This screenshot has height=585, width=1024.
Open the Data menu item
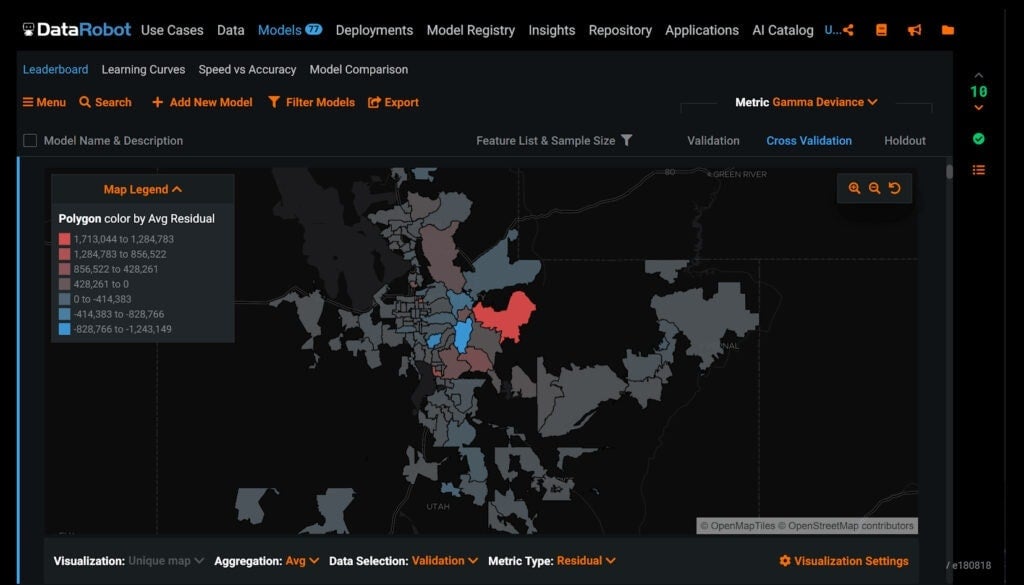point(231,30)
